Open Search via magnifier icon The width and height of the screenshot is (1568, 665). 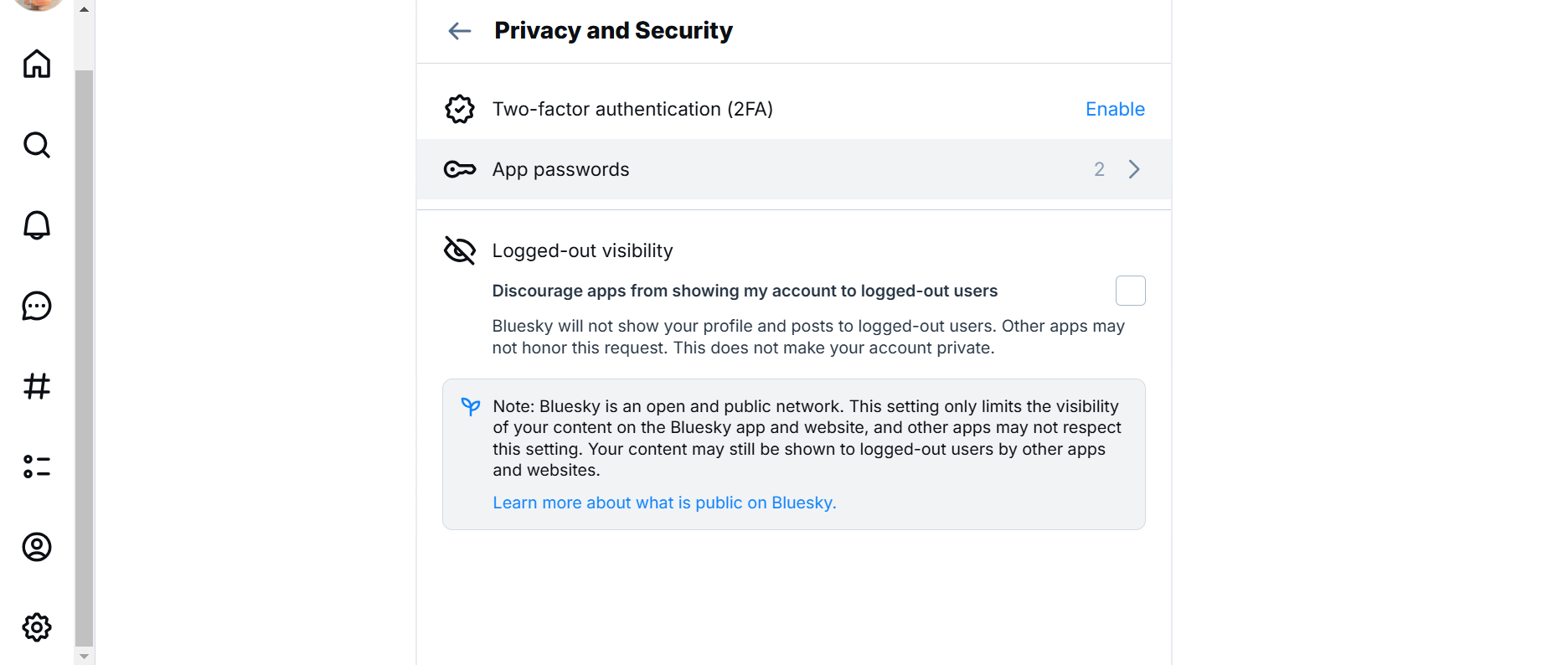37,145
